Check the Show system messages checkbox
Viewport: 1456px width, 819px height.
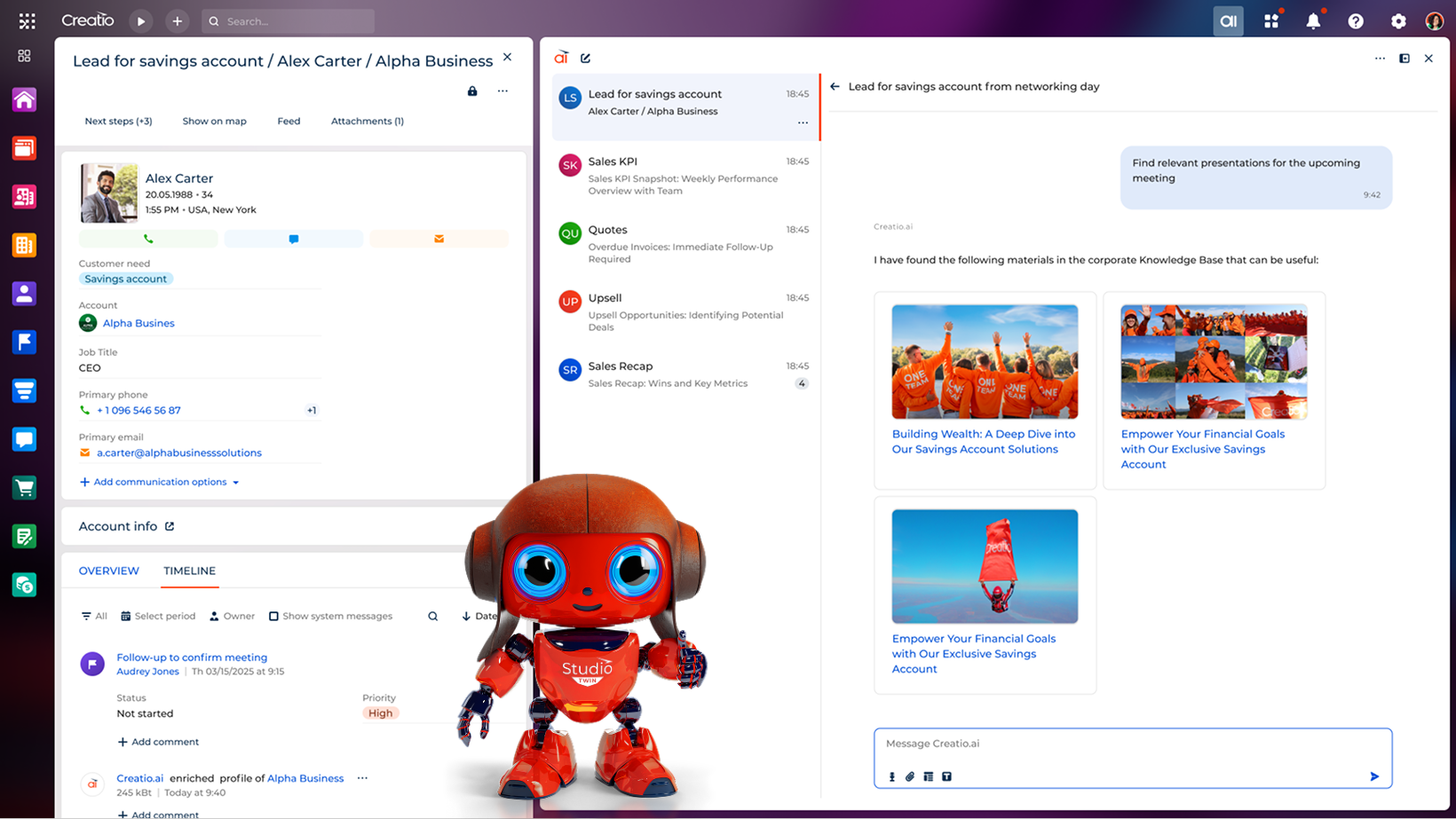click(x=274, y=615)
